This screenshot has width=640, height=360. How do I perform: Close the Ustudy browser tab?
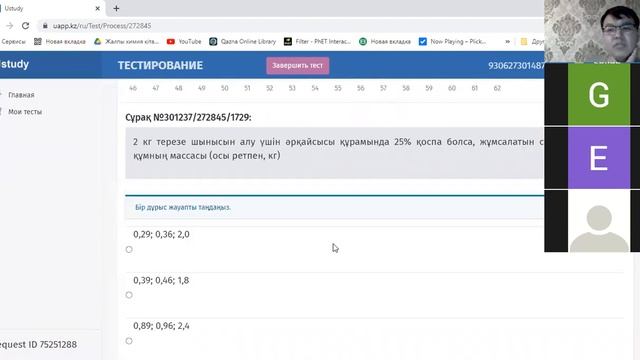point(98,8)
